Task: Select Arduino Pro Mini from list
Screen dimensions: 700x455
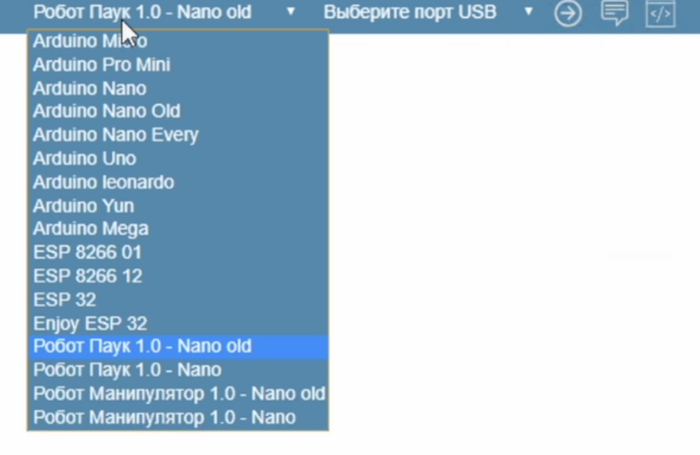Action: coord(101,65)
